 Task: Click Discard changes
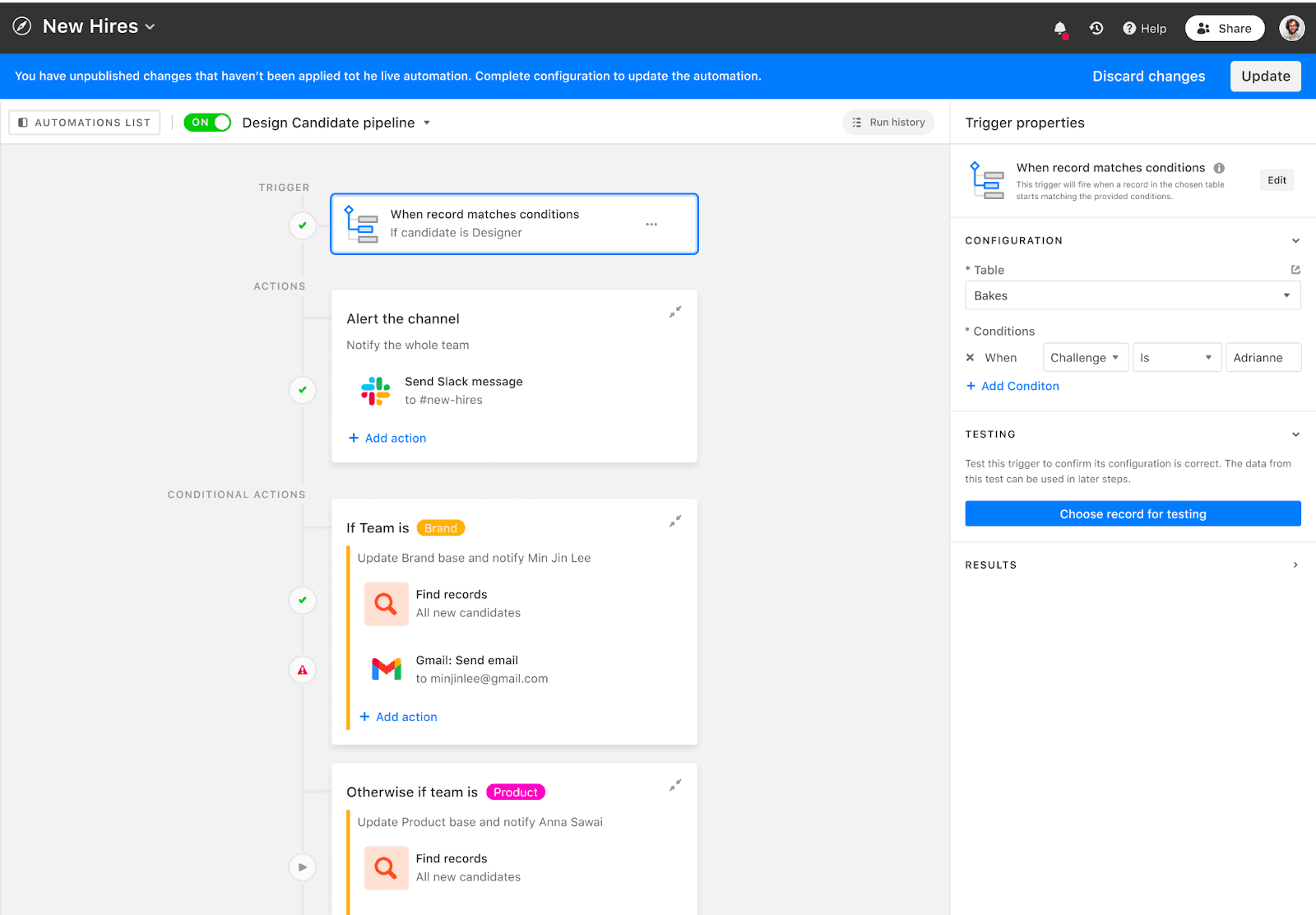tap(1148, 76)
